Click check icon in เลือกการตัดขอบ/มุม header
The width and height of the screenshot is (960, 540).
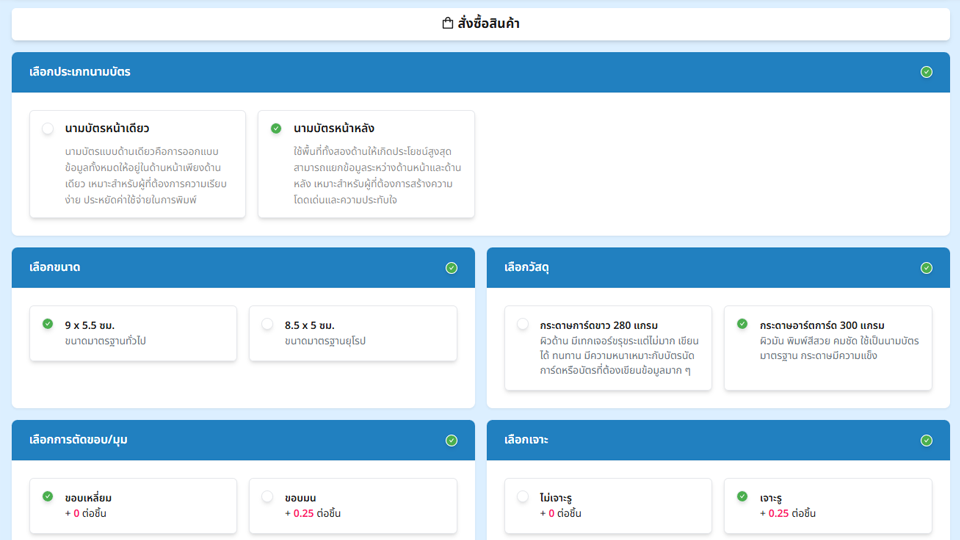451,440
